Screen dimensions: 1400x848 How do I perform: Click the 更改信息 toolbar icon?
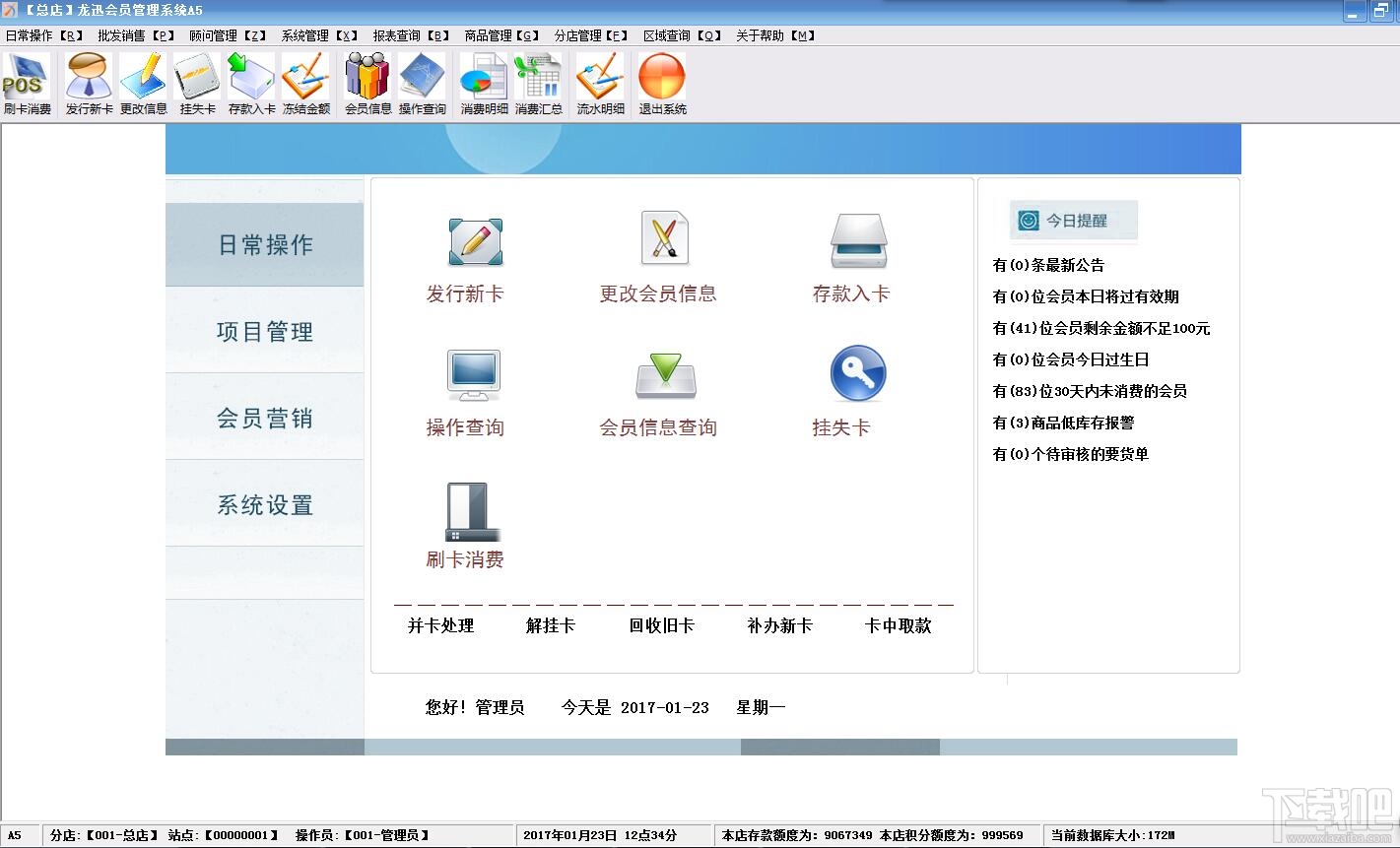(143, 84)
